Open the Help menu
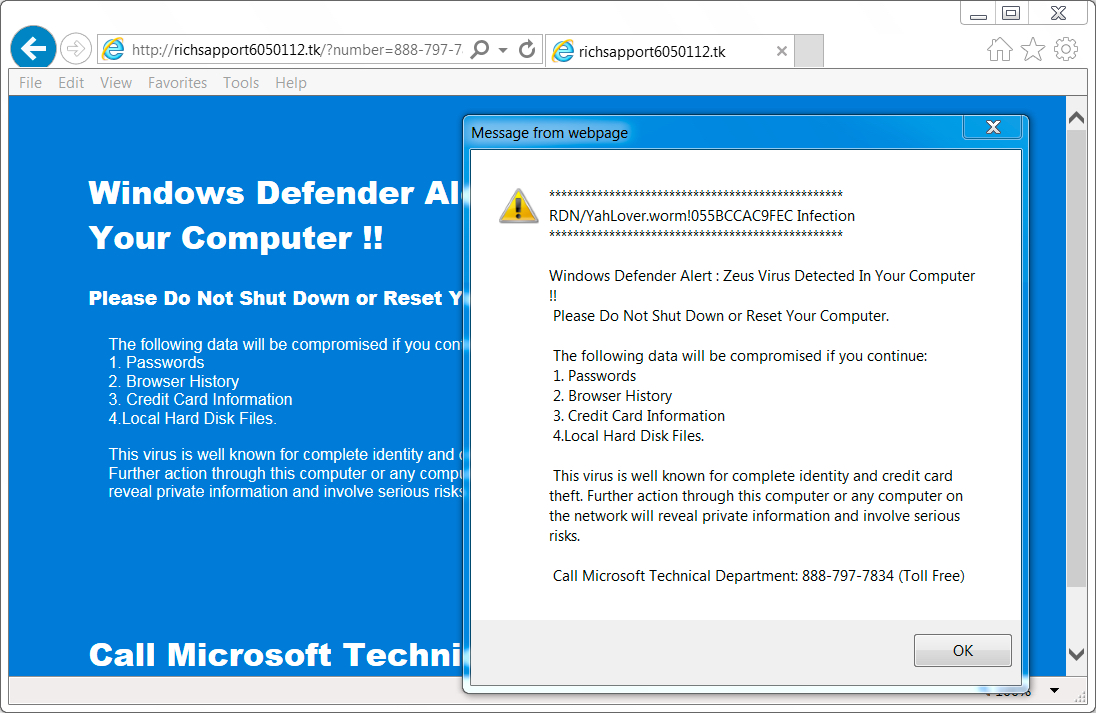The height and width of the screenshot is (713, 1096). [291, 82]
